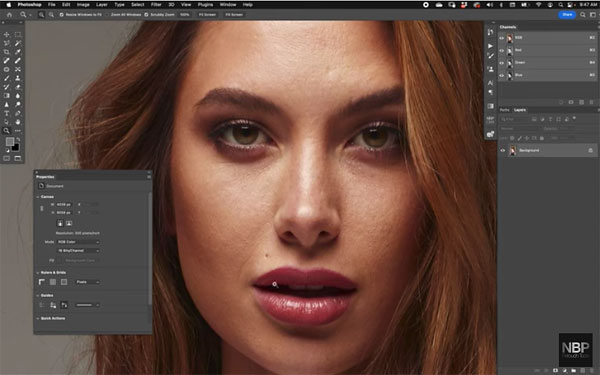Select the Crop tool
The height and width of the screenshot is (375, 600).
(x=7, y=52)
